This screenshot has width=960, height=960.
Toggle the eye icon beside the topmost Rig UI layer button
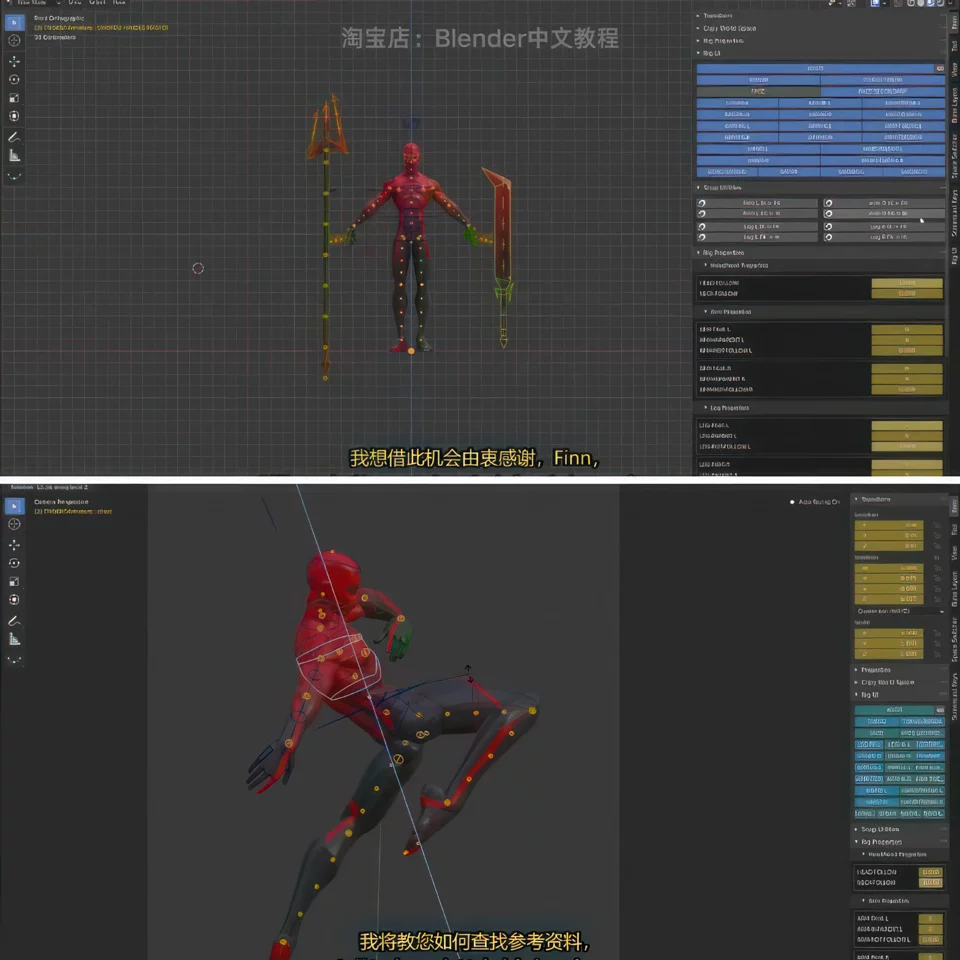pos(940,68)
